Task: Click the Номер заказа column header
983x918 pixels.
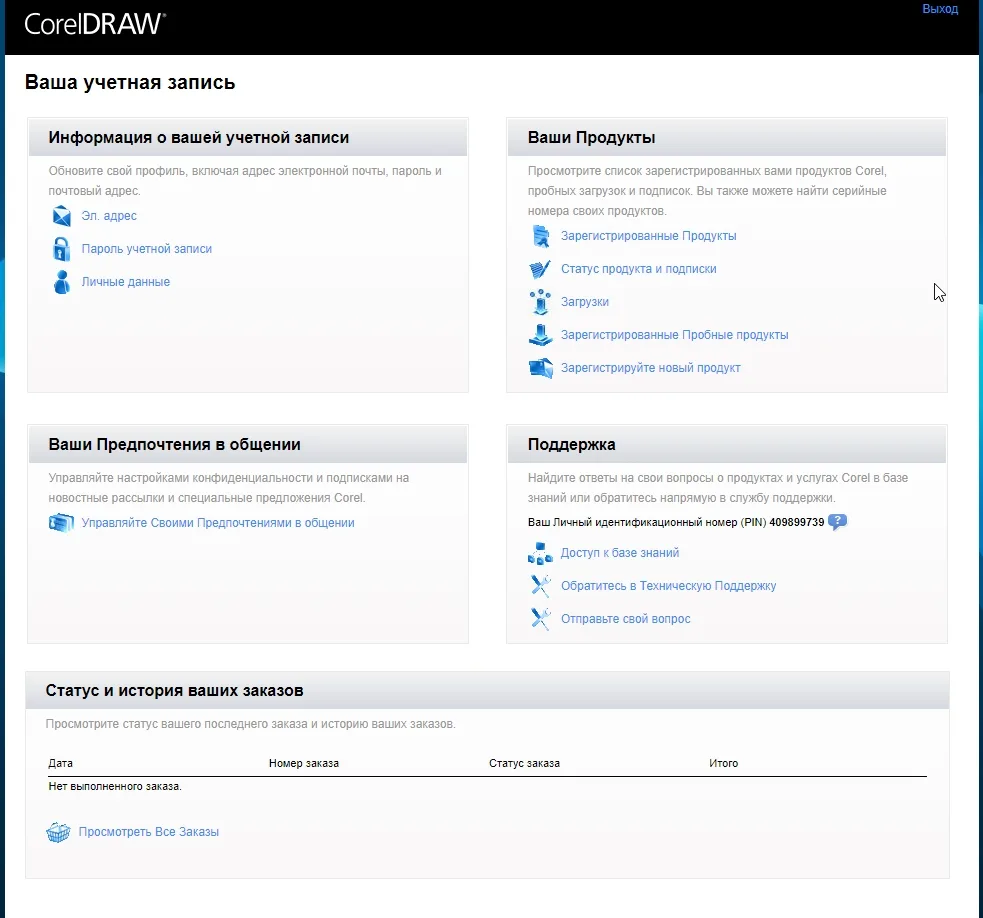Action: point(304,764)
